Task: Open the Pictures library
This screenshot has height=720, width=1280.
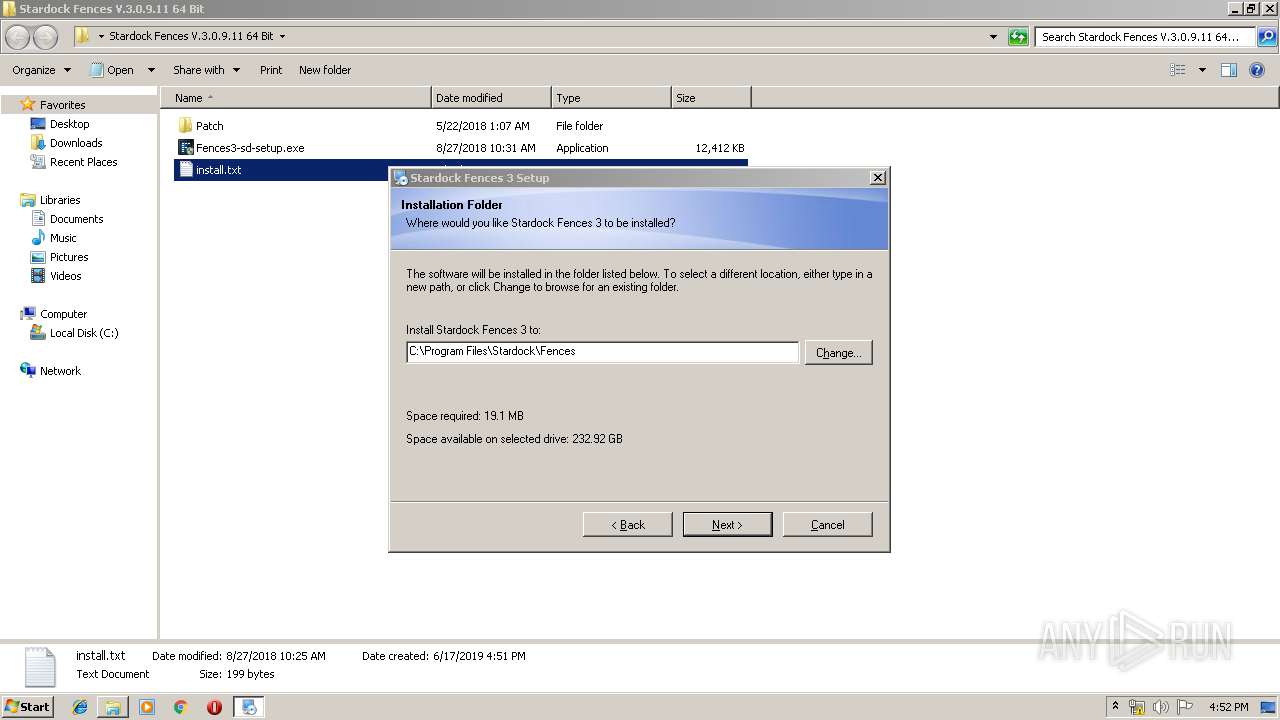Action: coord(69,257)
